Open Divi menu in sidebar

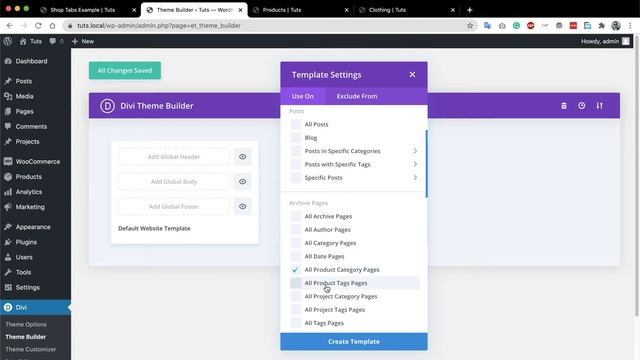click(x=35, y=307)
